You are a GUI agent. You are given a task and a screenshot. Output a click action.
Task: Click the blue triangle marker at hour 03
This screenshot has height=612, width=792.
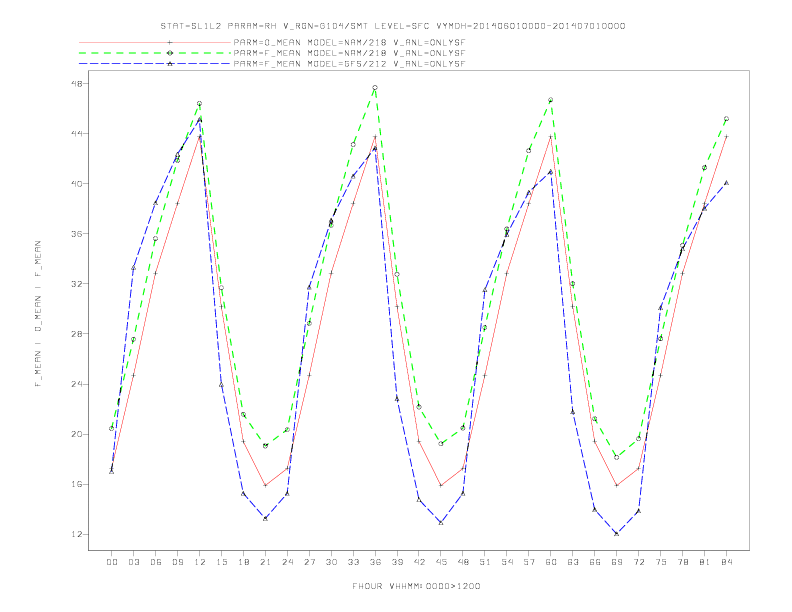tap(133, 268)
